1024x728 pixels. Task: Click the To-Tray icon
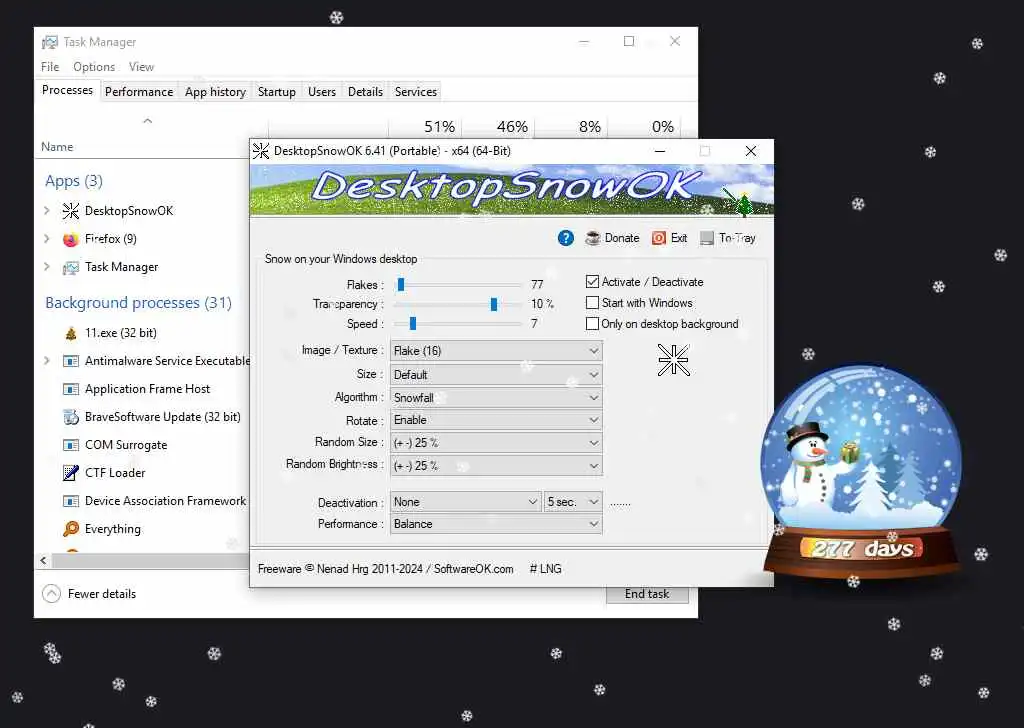tap(707, 238)
